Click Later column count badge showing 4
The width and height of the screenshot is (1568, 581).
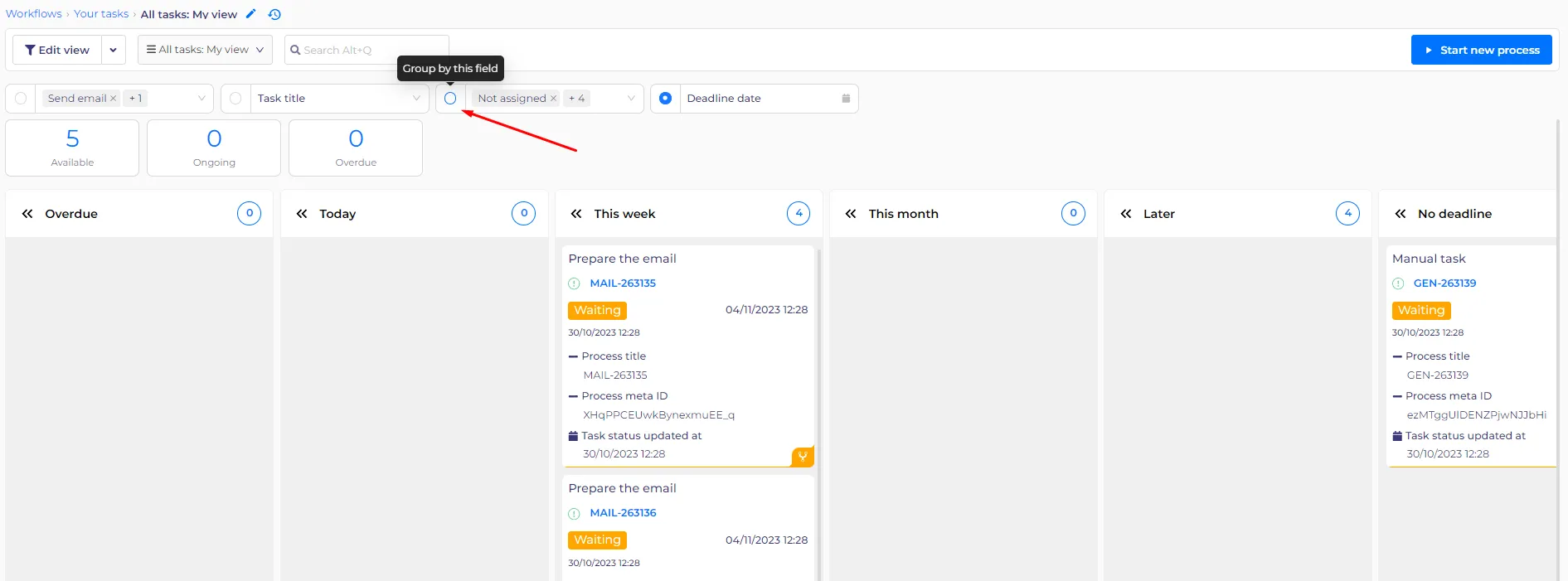pos(1347,213)
